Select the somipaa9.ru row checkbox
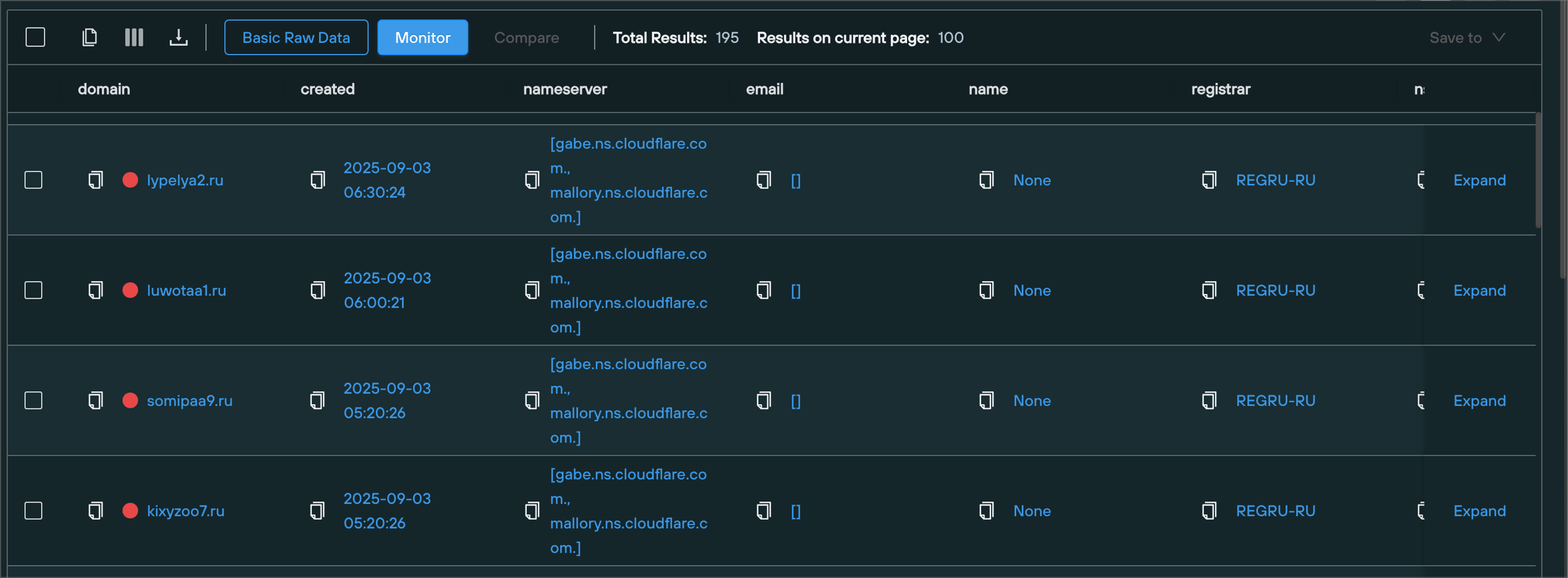 [x=34, y=400]
